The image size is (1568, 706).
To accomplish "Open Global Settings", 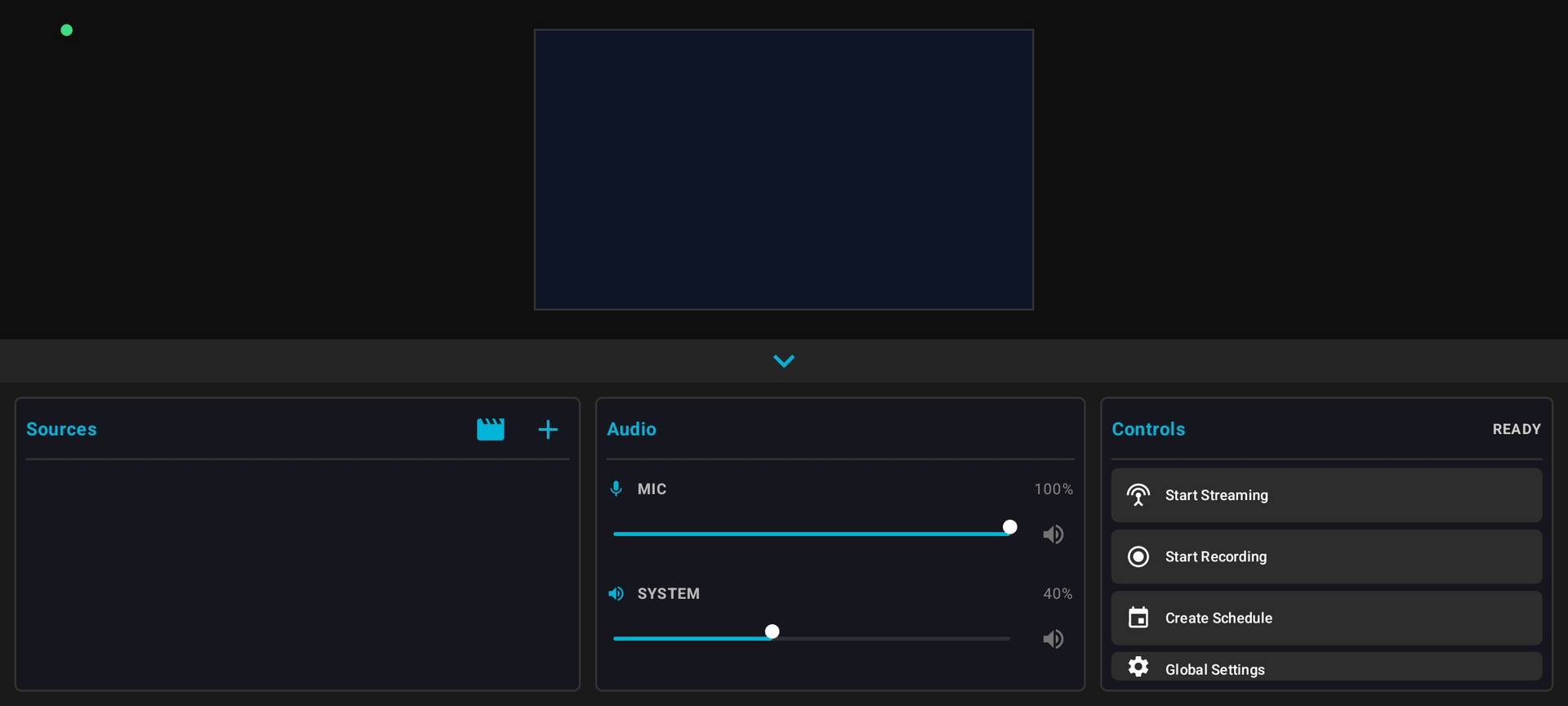I will (x=1326, y=667).
